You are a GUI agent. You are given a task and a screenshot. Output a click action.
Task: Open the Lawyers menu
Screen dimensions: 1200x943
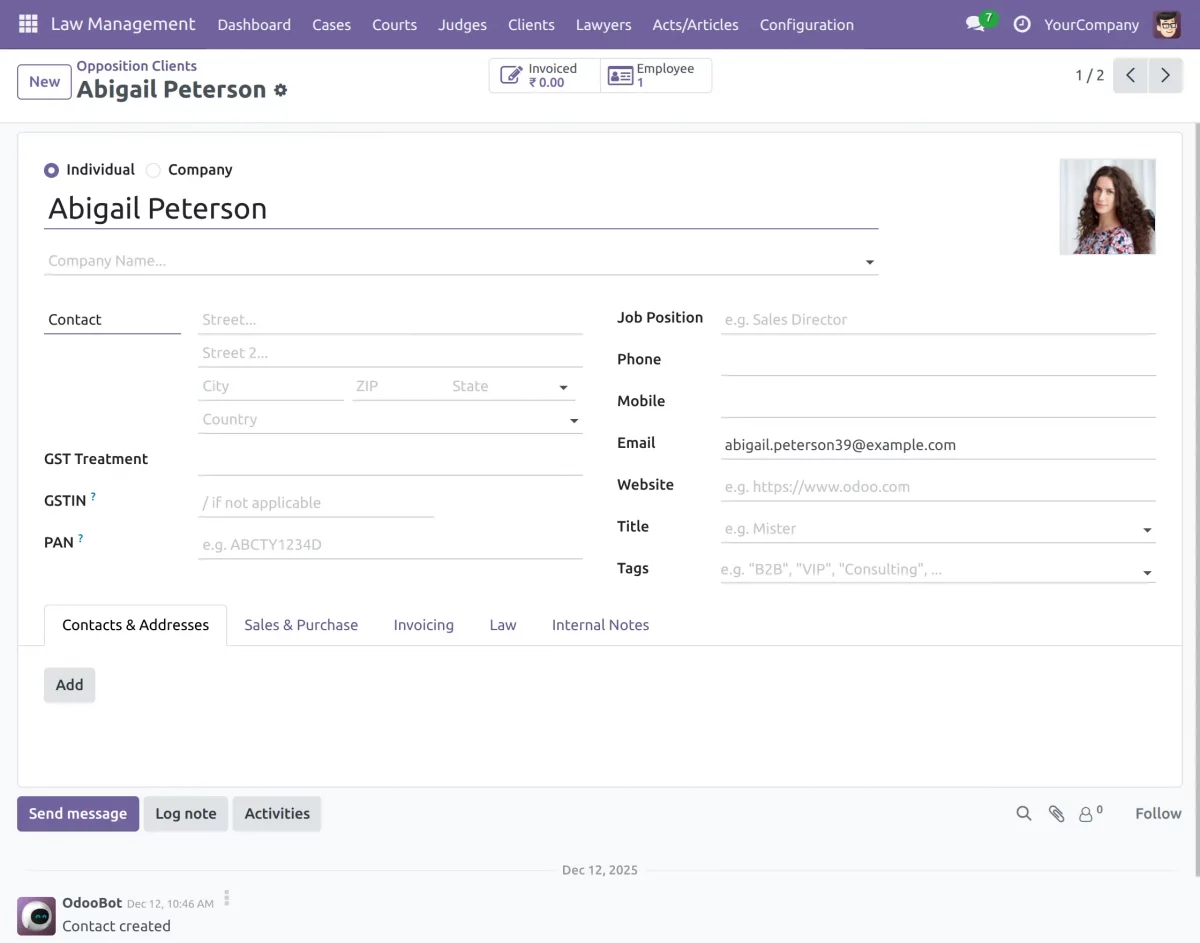[x=603, y=24]
